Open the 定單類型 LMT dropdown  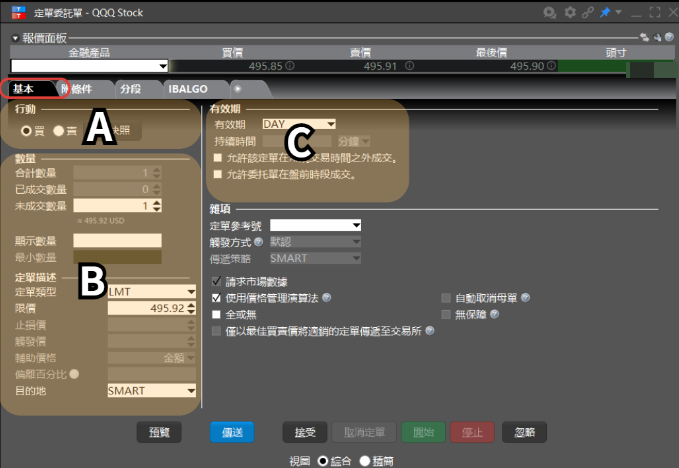[x=152, y=292]
